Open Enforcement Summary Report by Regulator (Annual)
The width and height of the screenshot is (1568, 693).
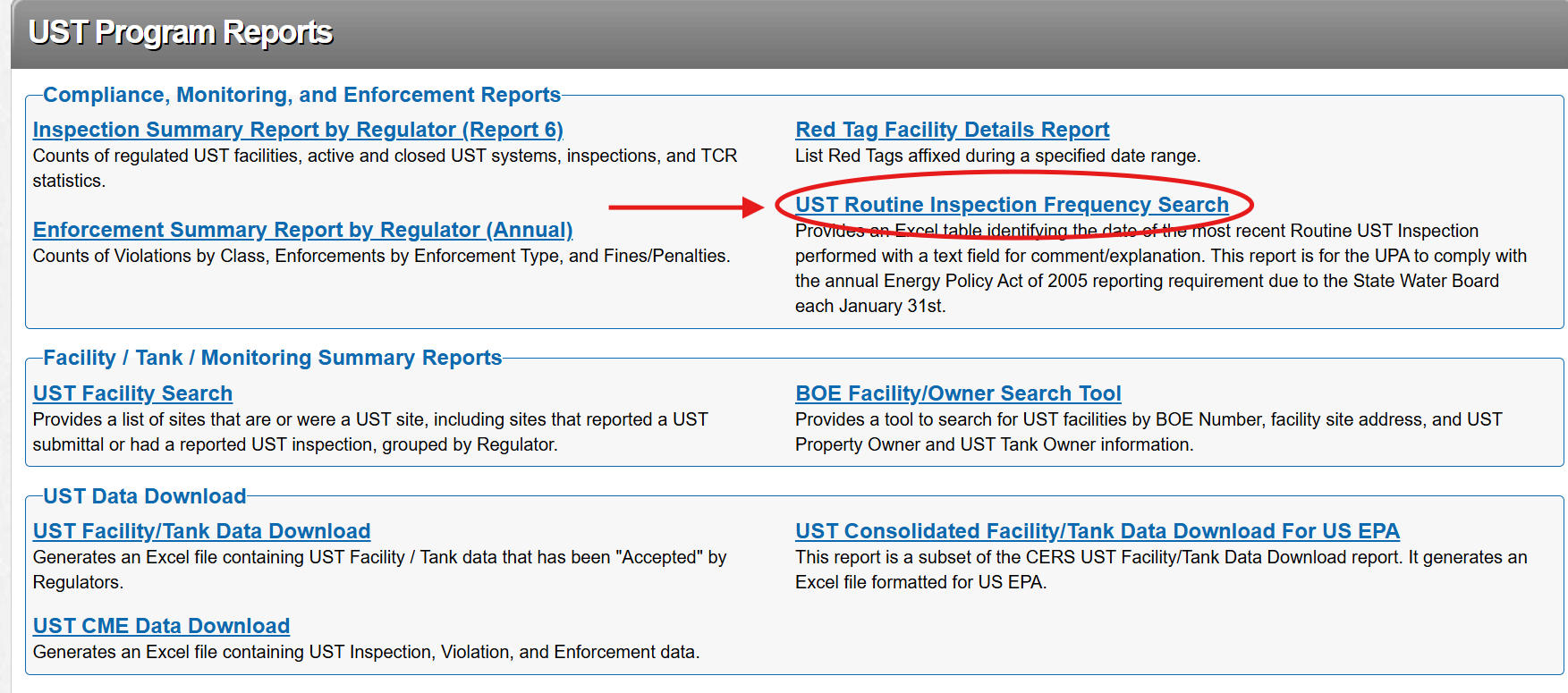[302, 230]
